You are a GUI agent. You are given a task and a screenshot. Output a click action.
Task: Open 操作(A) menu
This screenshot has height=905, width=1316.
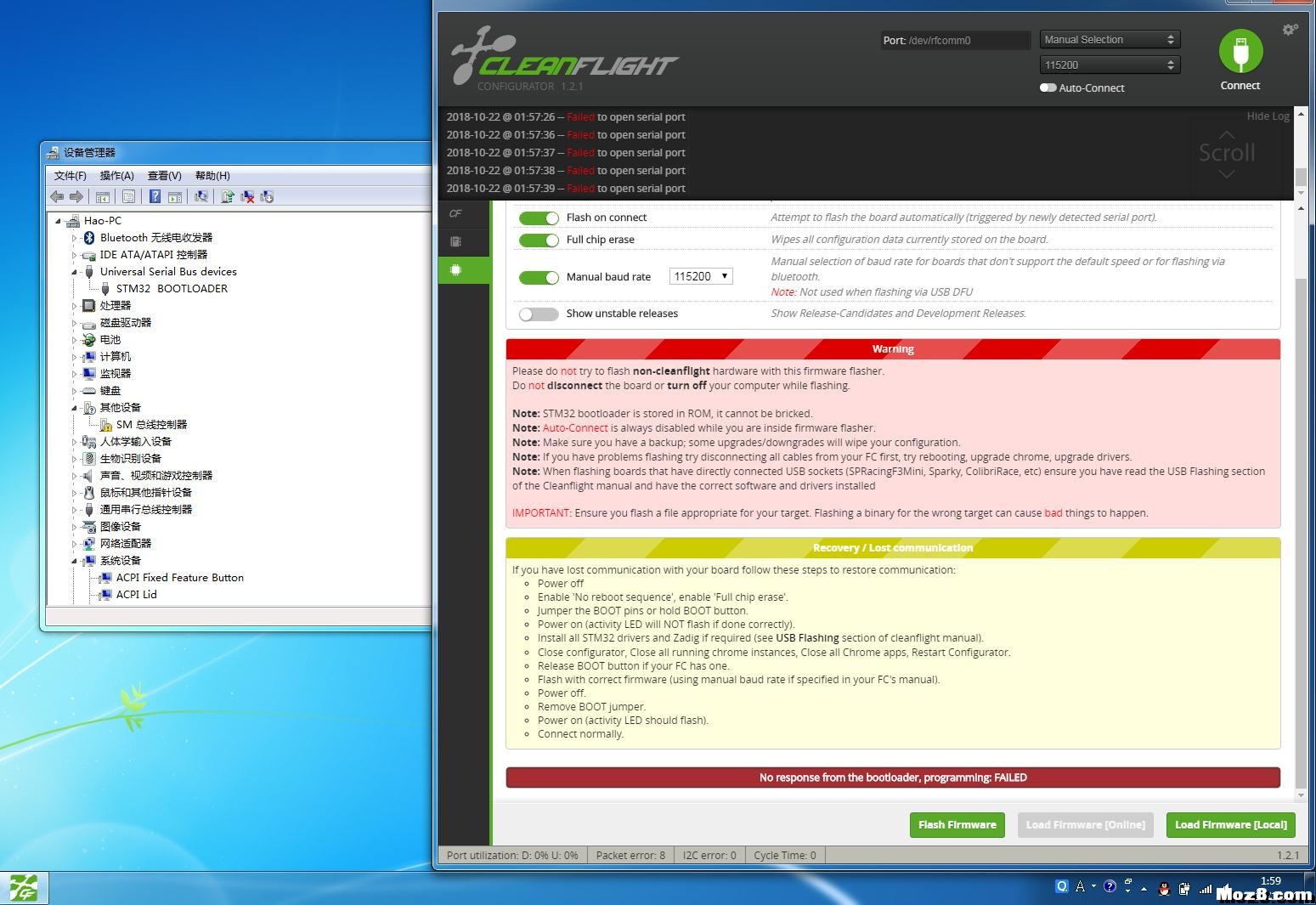tap(116, 175)
